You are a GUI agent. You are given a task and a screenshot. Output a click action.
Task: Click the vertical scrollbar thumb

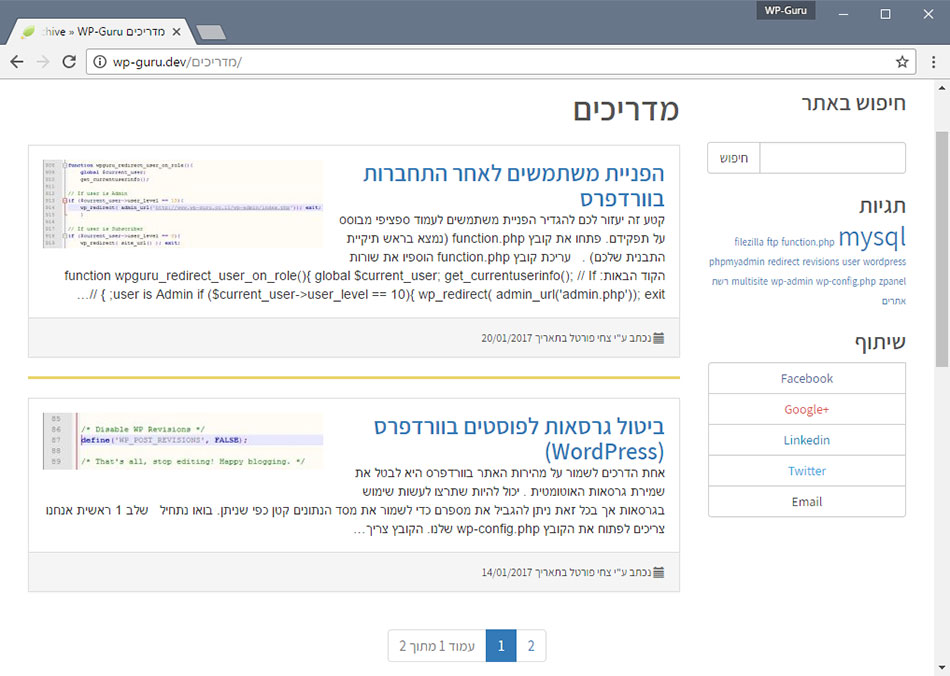(942, 249)
